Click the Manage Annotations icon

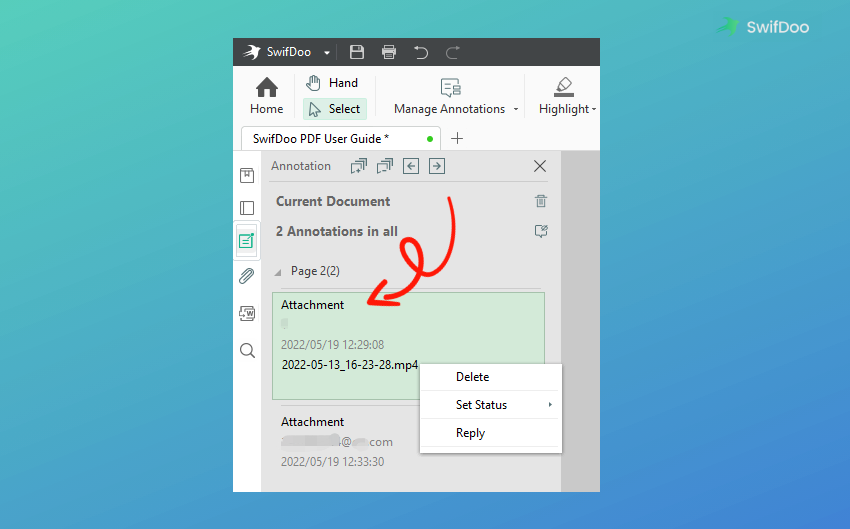point(450,87)
